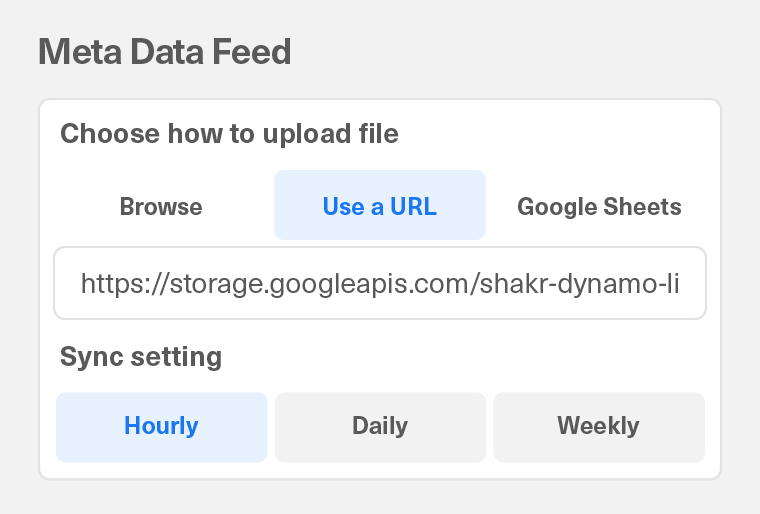Open the Browse file upload tab
The height and width of the screenshot is (514, 760).
click(161, 207)
